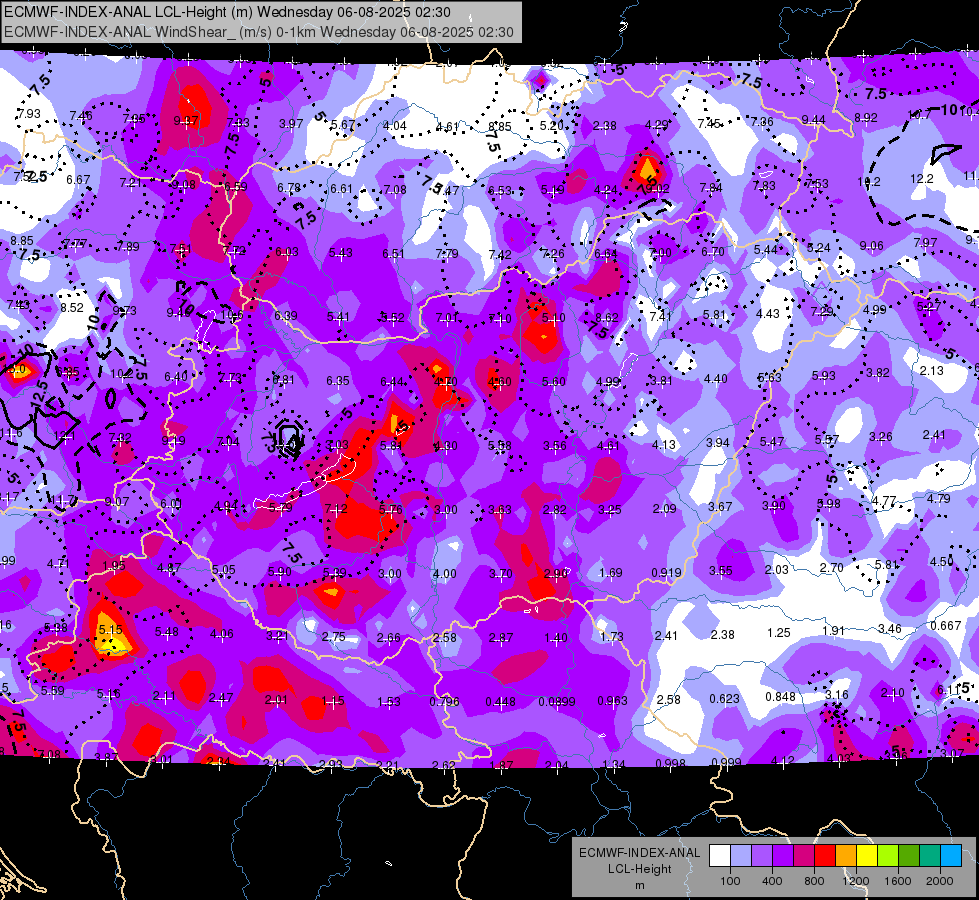This screenshot has width=979, height=900.
Task: Click the legend tick label 100
Action: pyautogui.click(x=730, y=881)
